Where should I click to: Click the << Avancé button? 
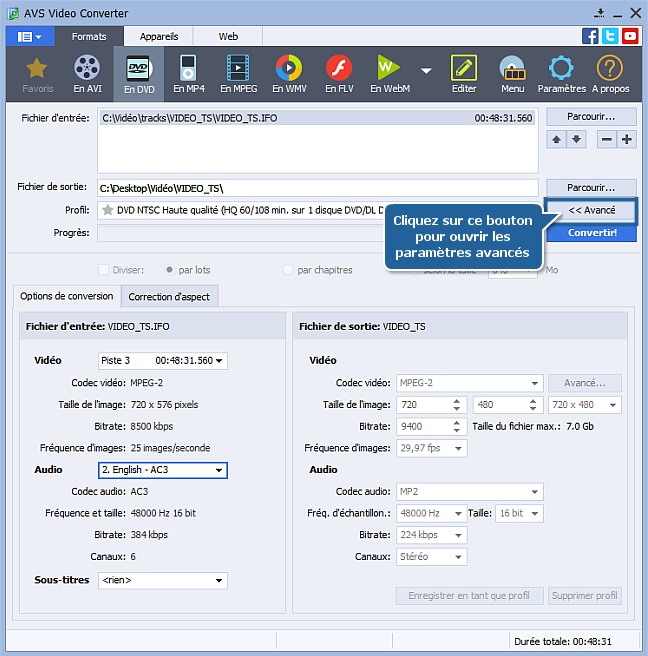click(592, 211)
